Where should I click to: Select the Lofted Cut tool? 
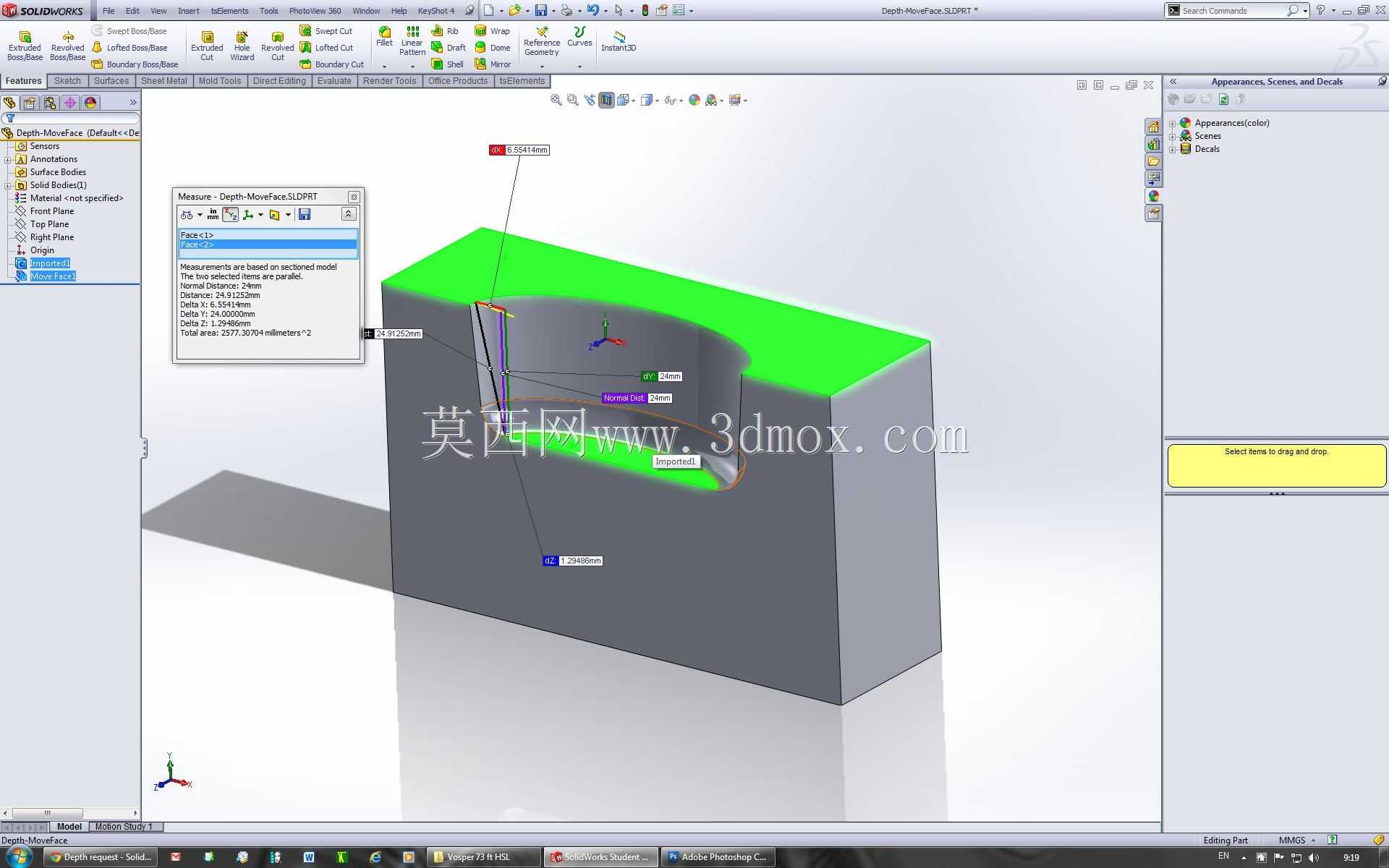tap(326, 48)
